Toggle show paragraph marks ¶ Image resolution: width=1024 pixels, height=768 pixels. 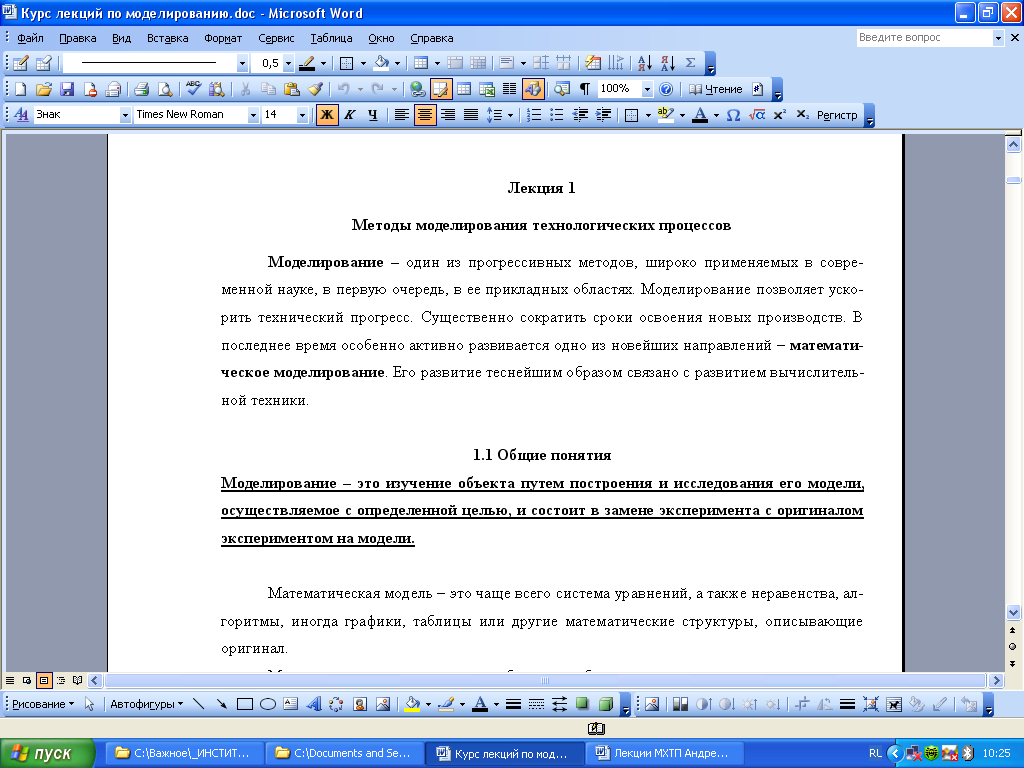coord(584,89)
